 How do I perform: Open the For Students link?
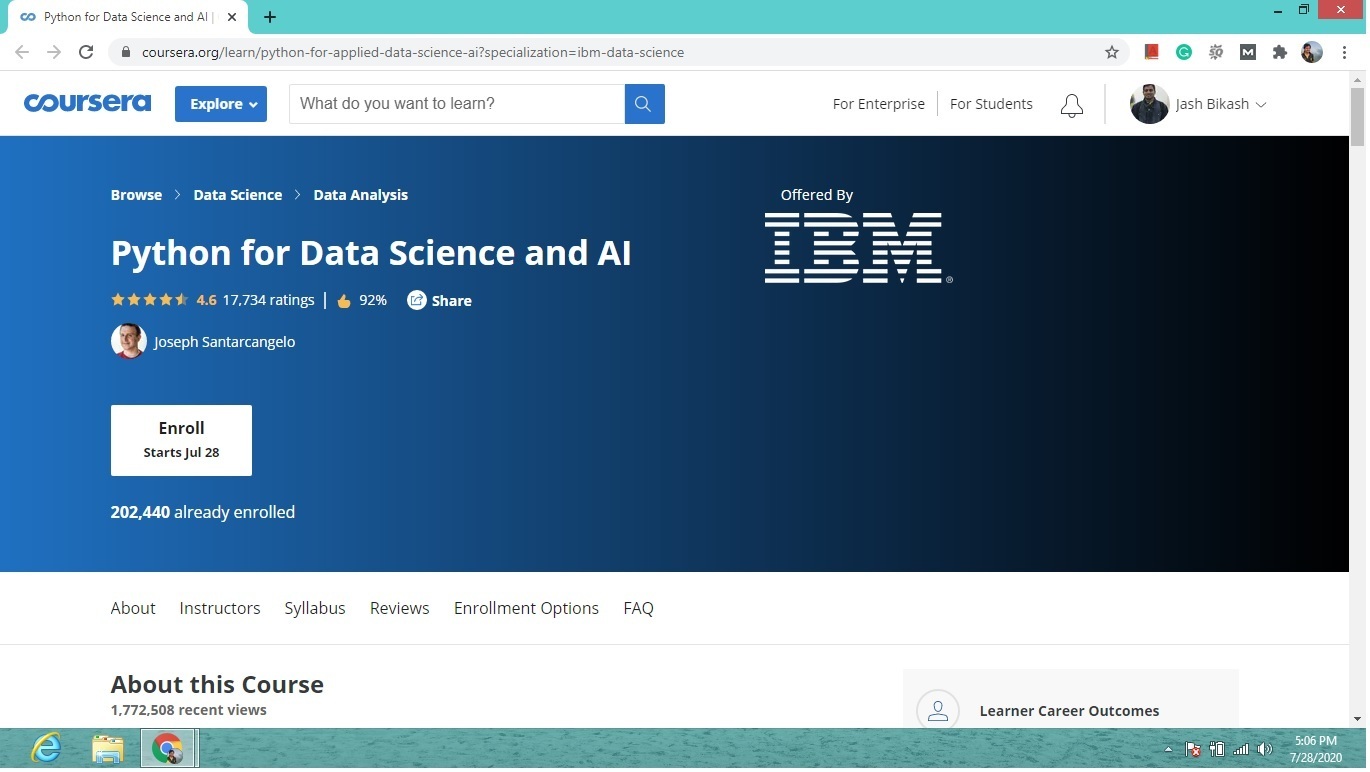[x=991, y=104]
